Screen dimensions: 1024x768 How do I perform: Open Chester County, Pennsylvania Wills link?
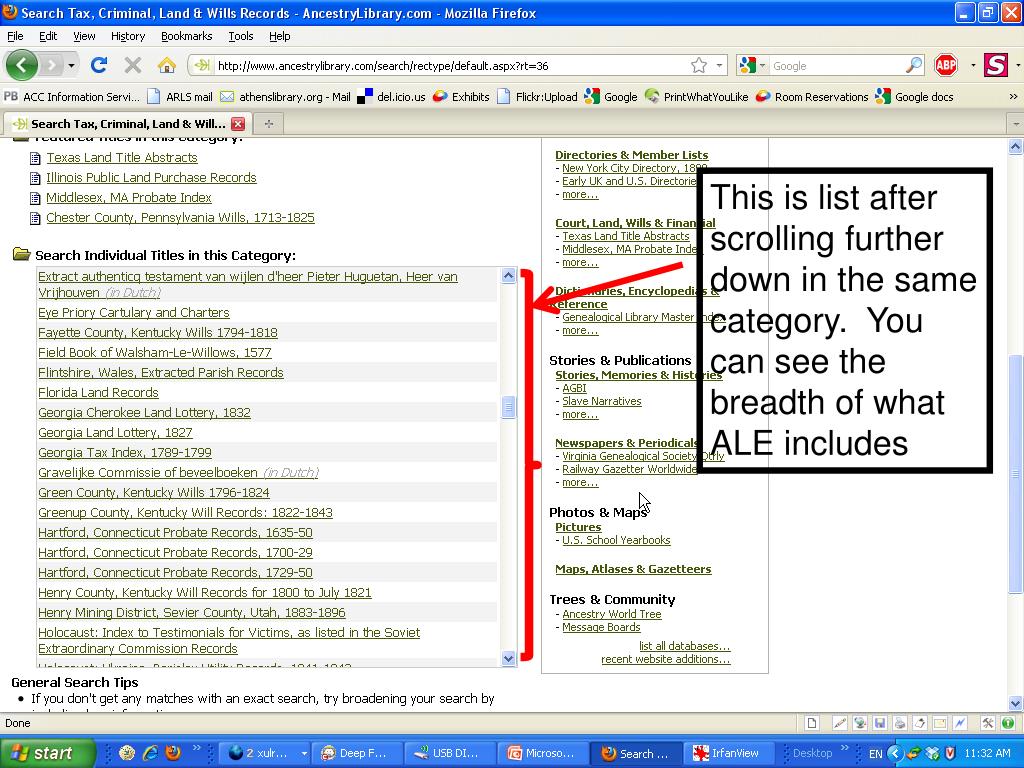pos(180,217)
